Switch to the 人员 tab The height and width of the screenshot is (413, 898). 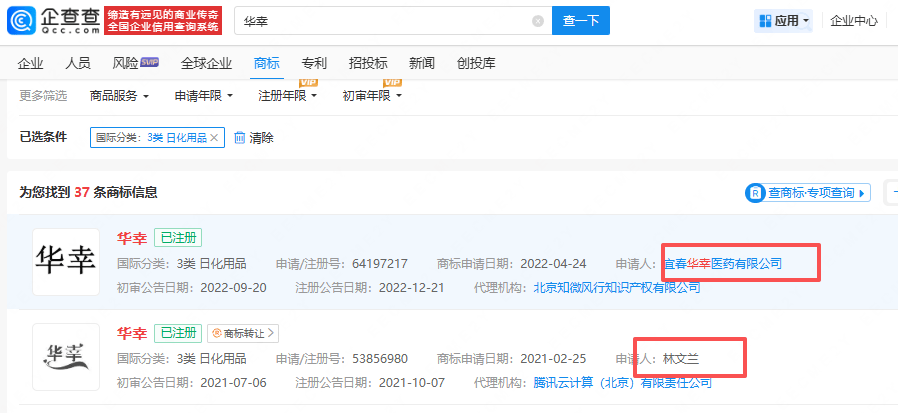(x=78, y=64)
